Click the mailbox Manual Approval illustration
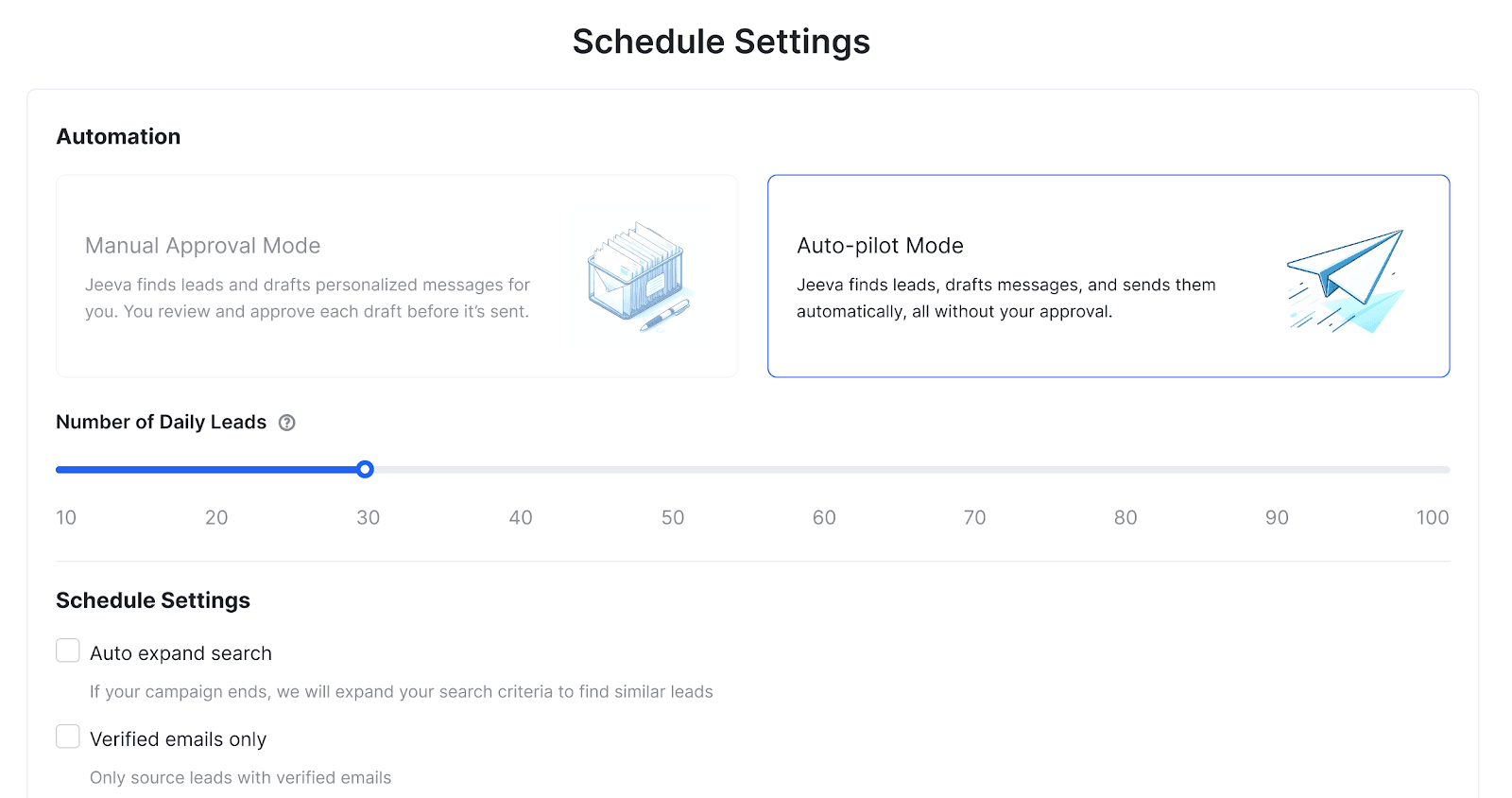The image size is (1512, 798). 640,277
